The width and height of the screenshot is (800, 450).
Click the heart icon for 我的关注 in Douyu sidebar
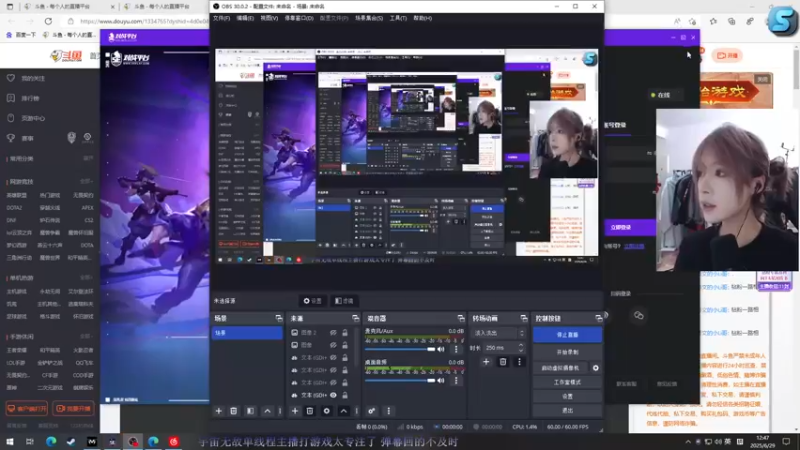[11, 78]
